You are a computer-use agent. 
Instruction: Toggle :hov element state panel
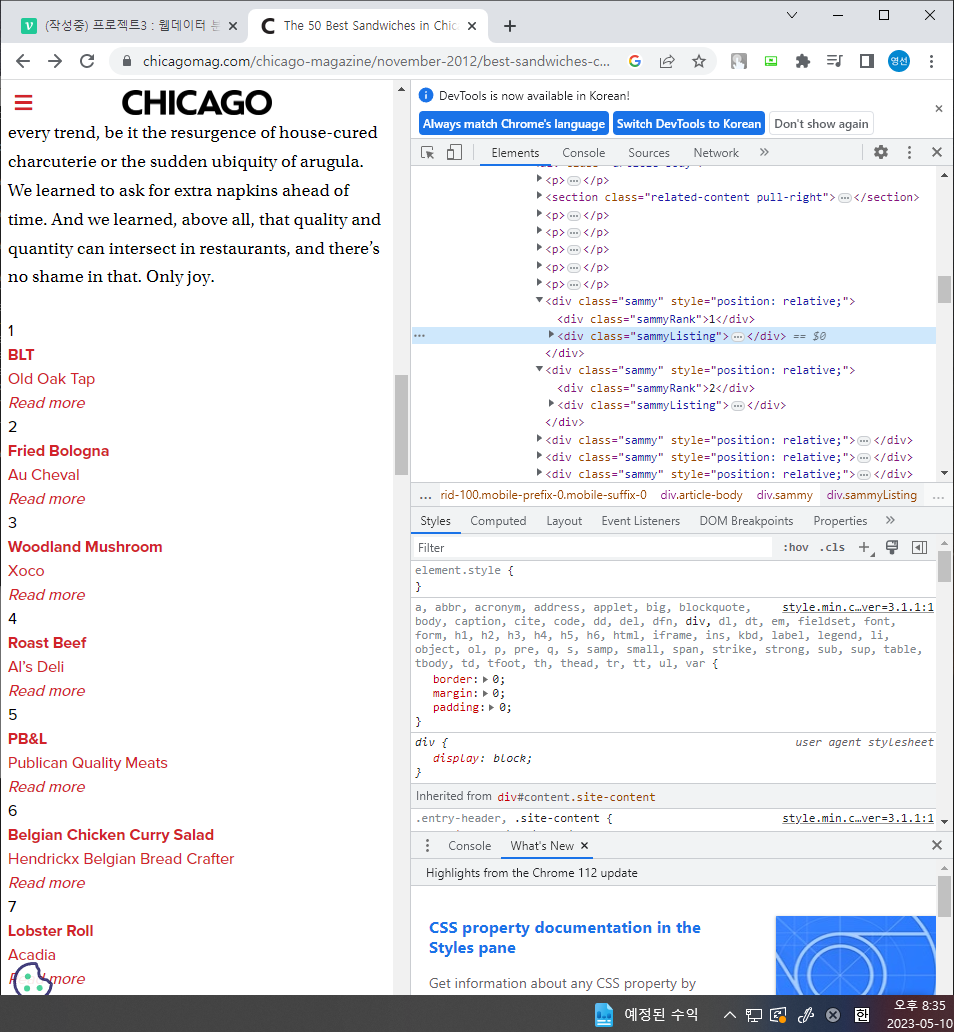795,547
